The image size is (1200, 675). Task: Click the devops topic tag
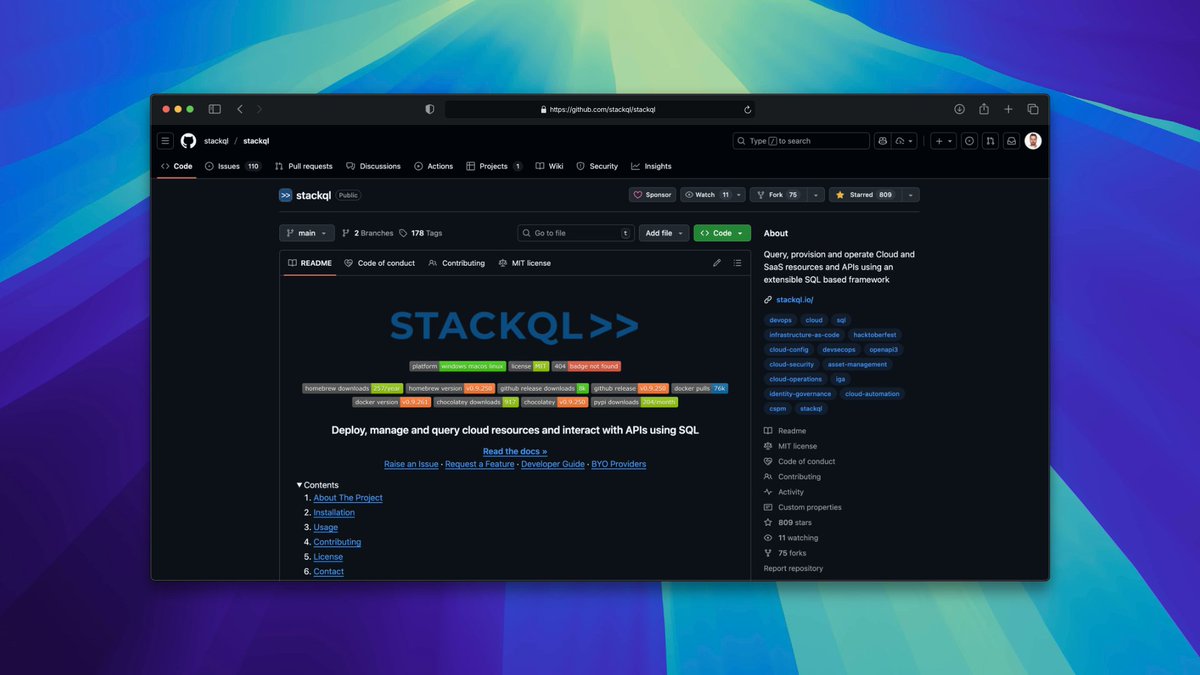(781, 320)
